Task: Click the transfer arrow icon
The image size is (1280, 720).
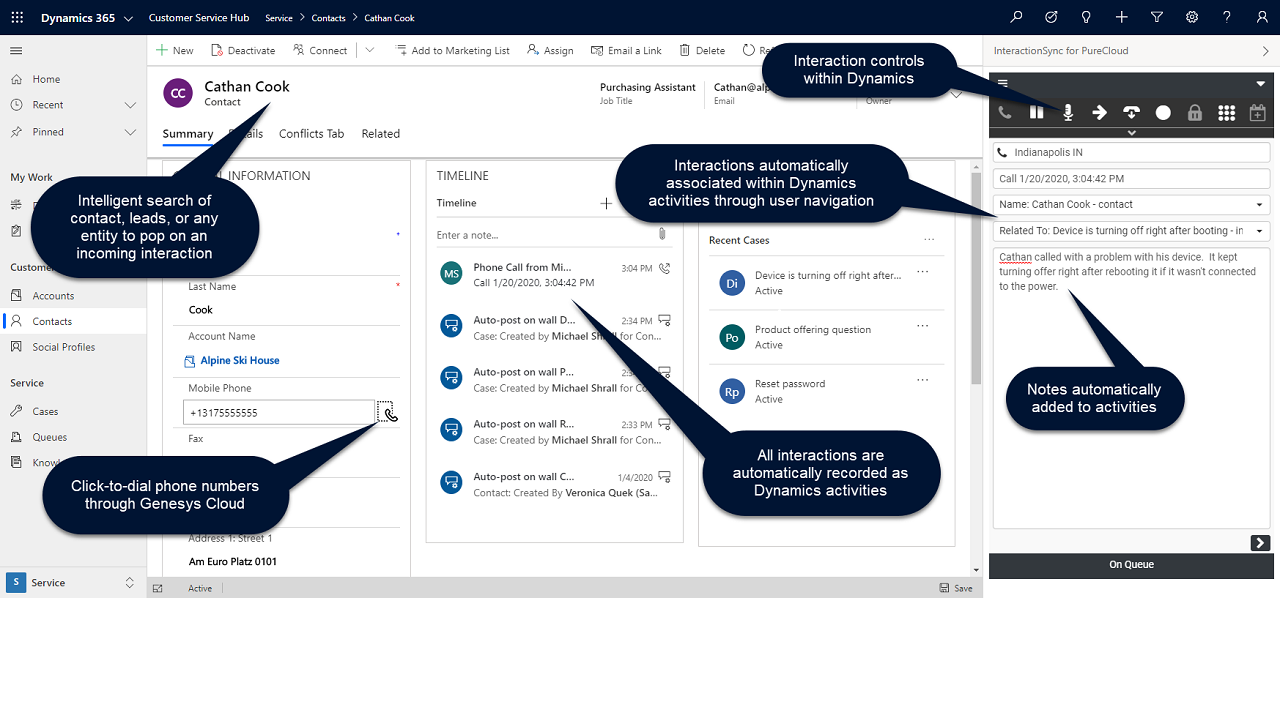Action: coord(1100,113)
